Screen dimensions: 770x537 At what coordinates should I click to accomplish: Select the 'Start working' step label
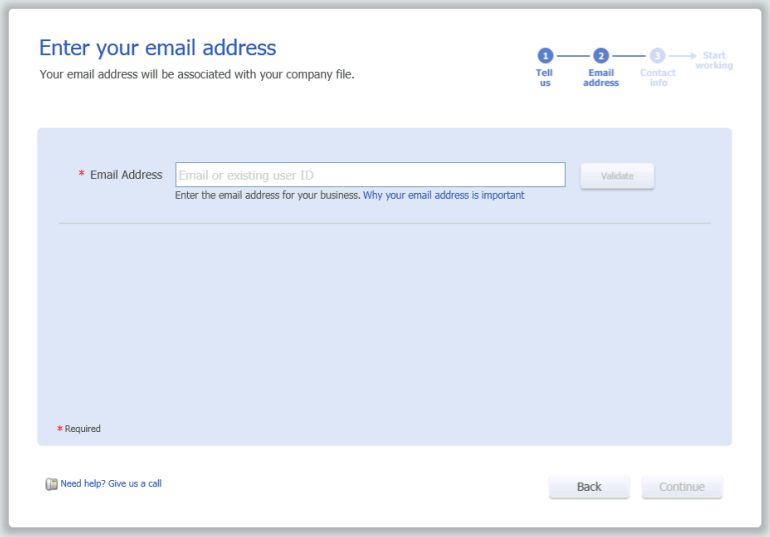(x=715, y=60)
